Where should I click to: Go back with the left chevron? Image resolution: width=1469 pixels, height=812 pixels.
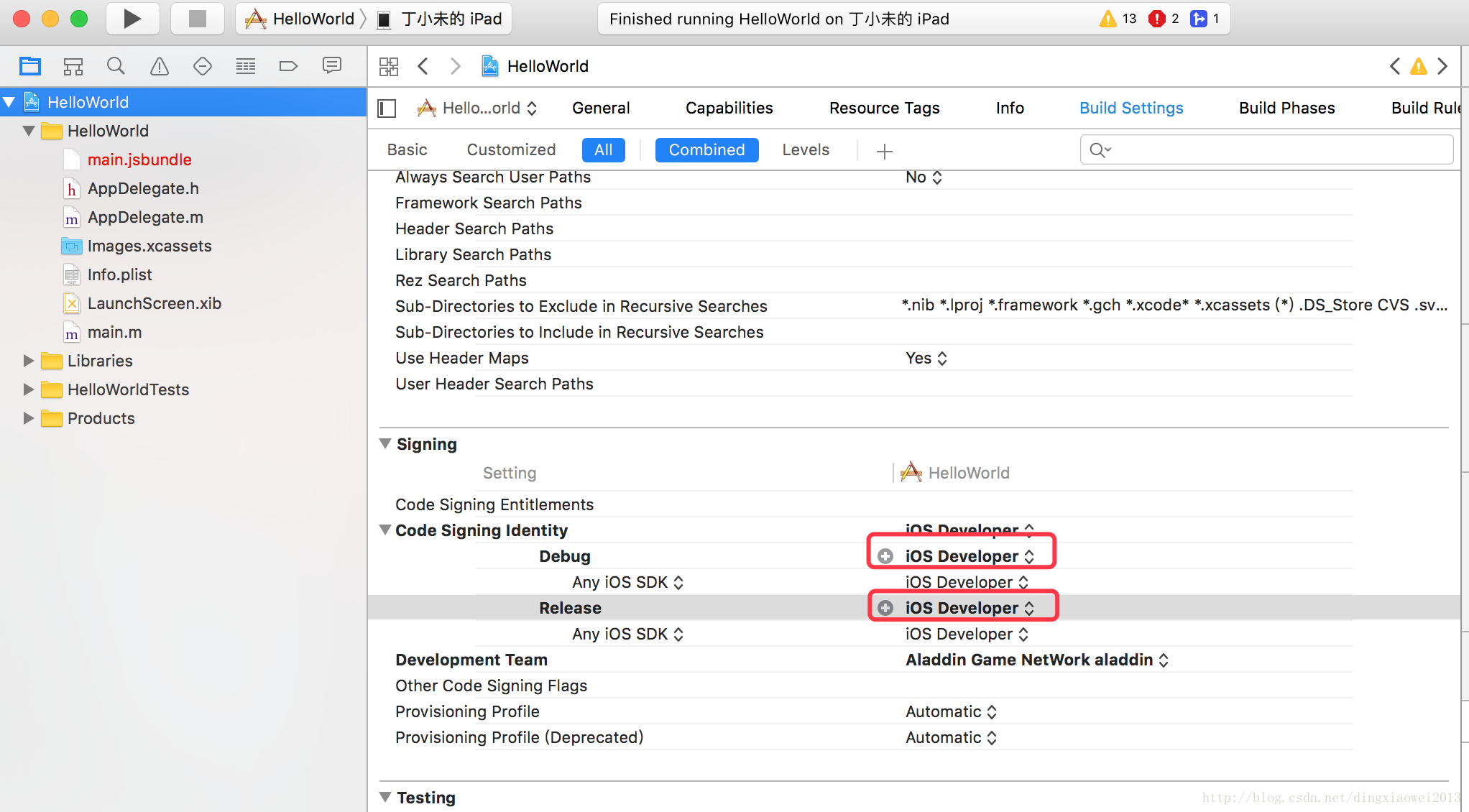(x=423, y=66)
